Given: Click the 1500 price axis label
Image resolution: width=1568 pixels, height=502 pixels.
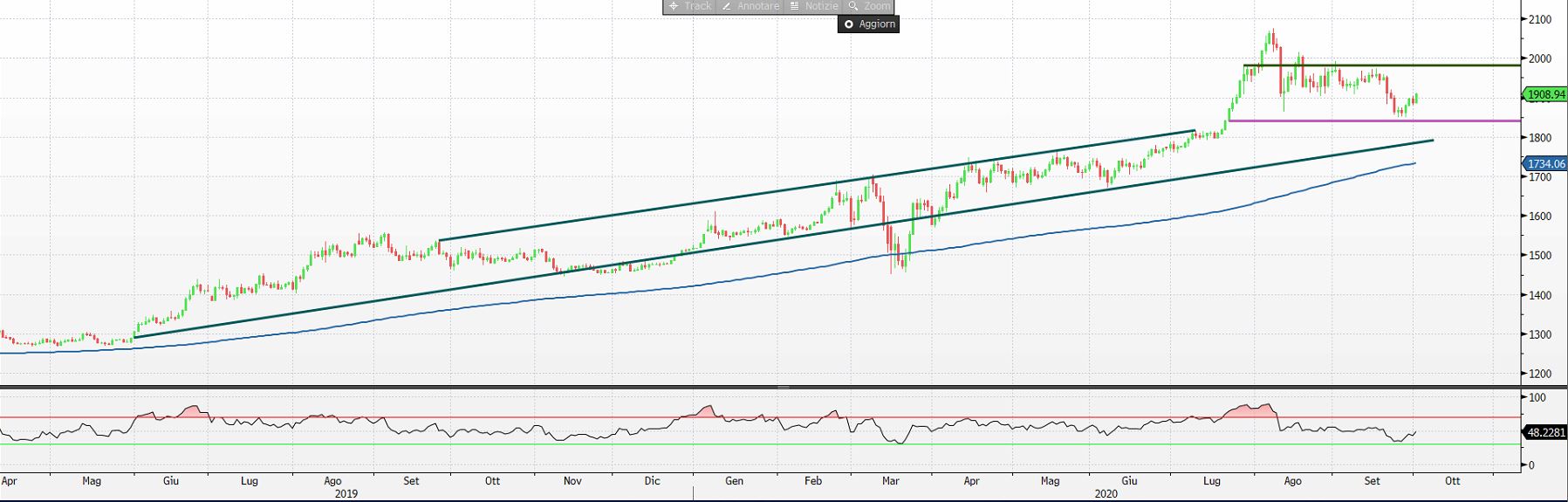Looking at the screenshot, I should tap(1539, 256).
